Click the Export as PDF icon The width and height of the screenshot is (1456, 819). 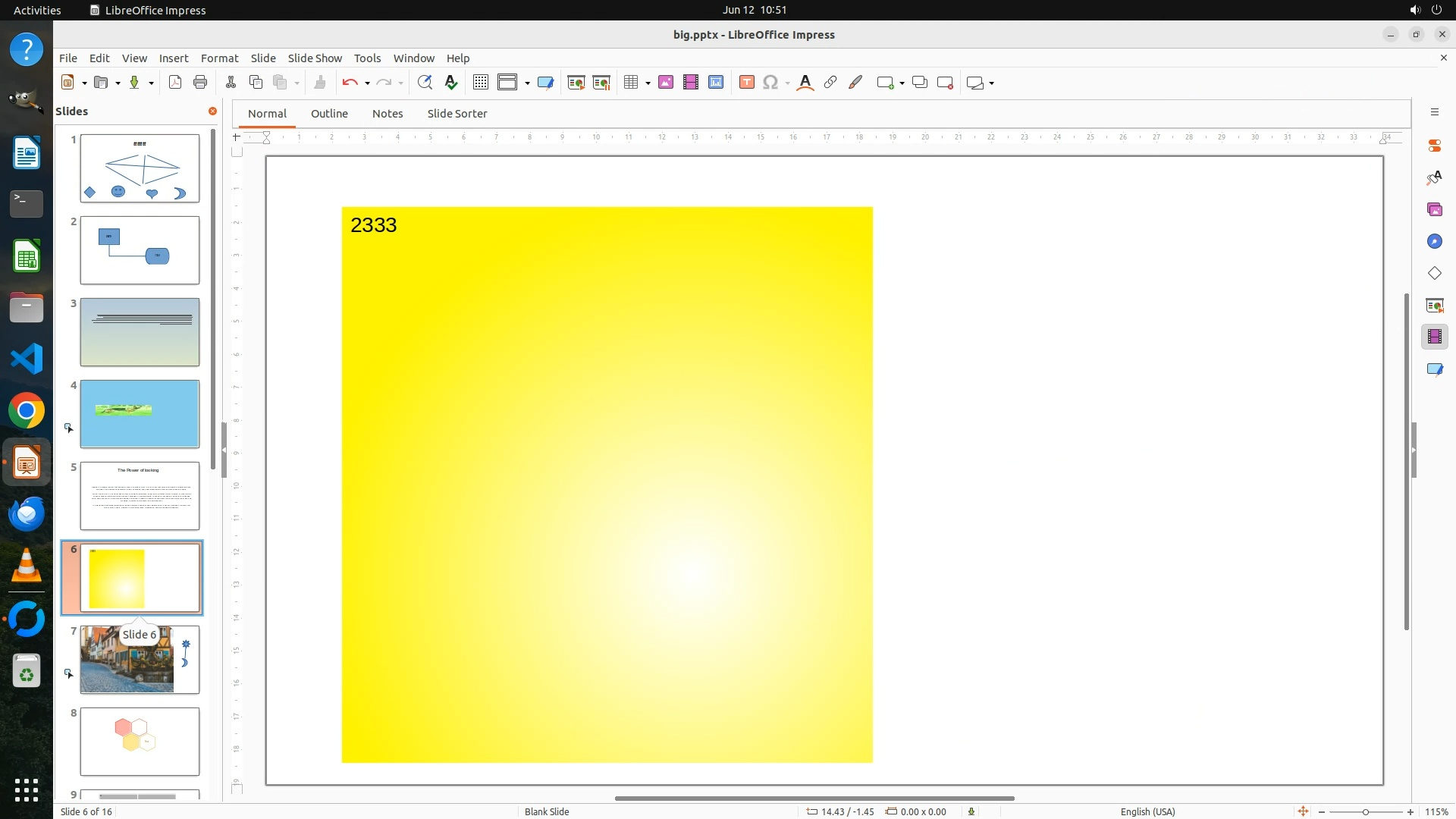pyautogui.click(x=175, y=83)
